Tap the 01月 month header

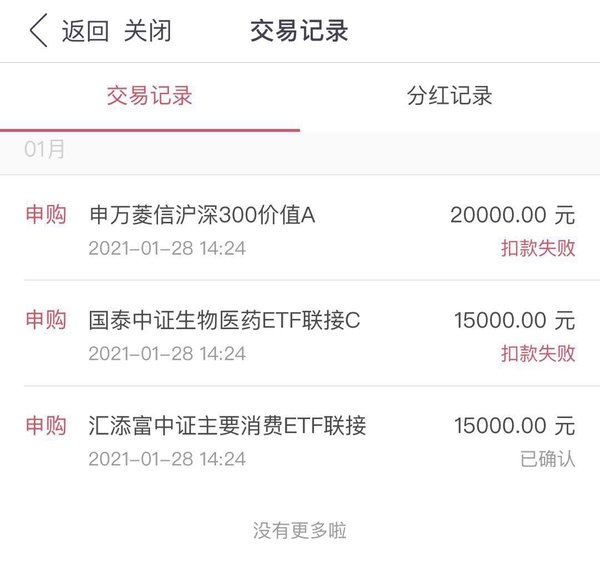pyautogui.click(x=44, y=149)
